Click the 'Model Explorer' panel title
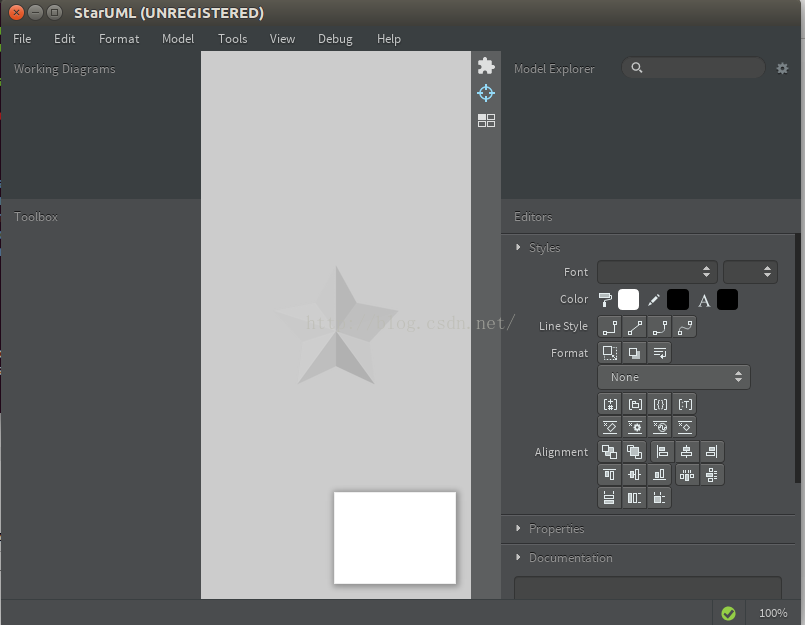The height and width of the screenshot is (625, 805). (x=554, y=69)
